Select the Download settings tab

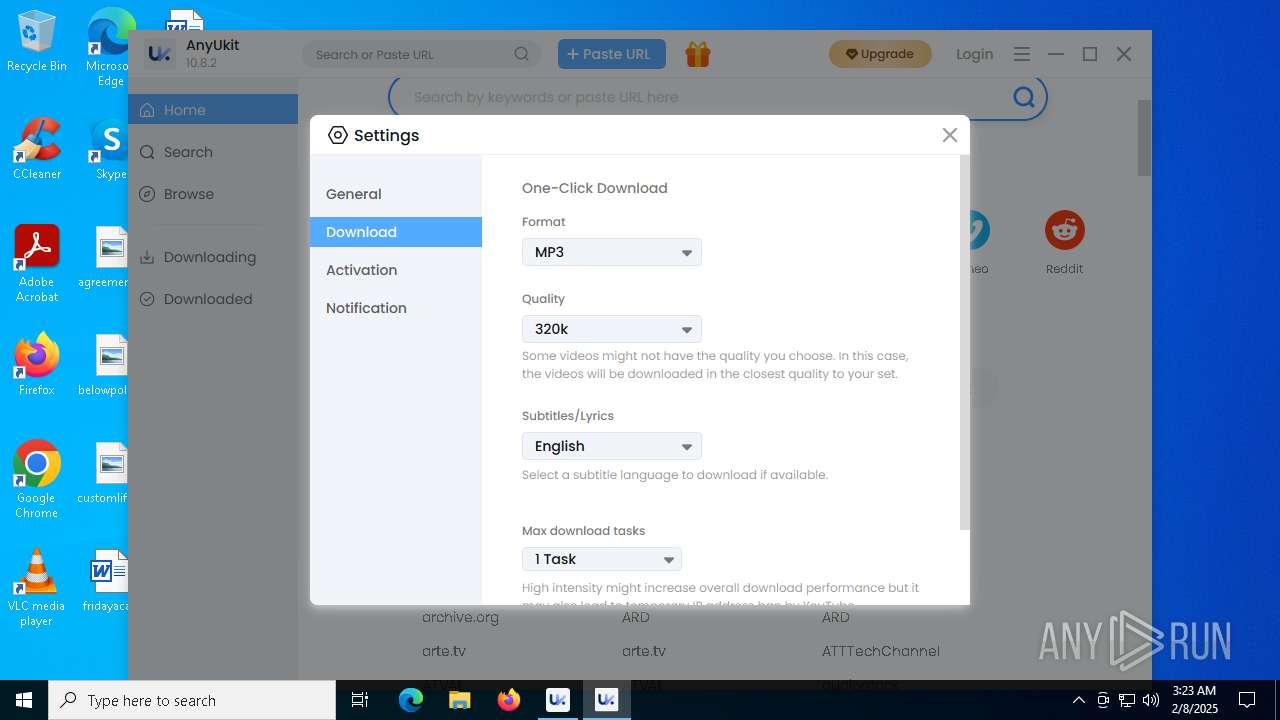(x=396, y=232)
